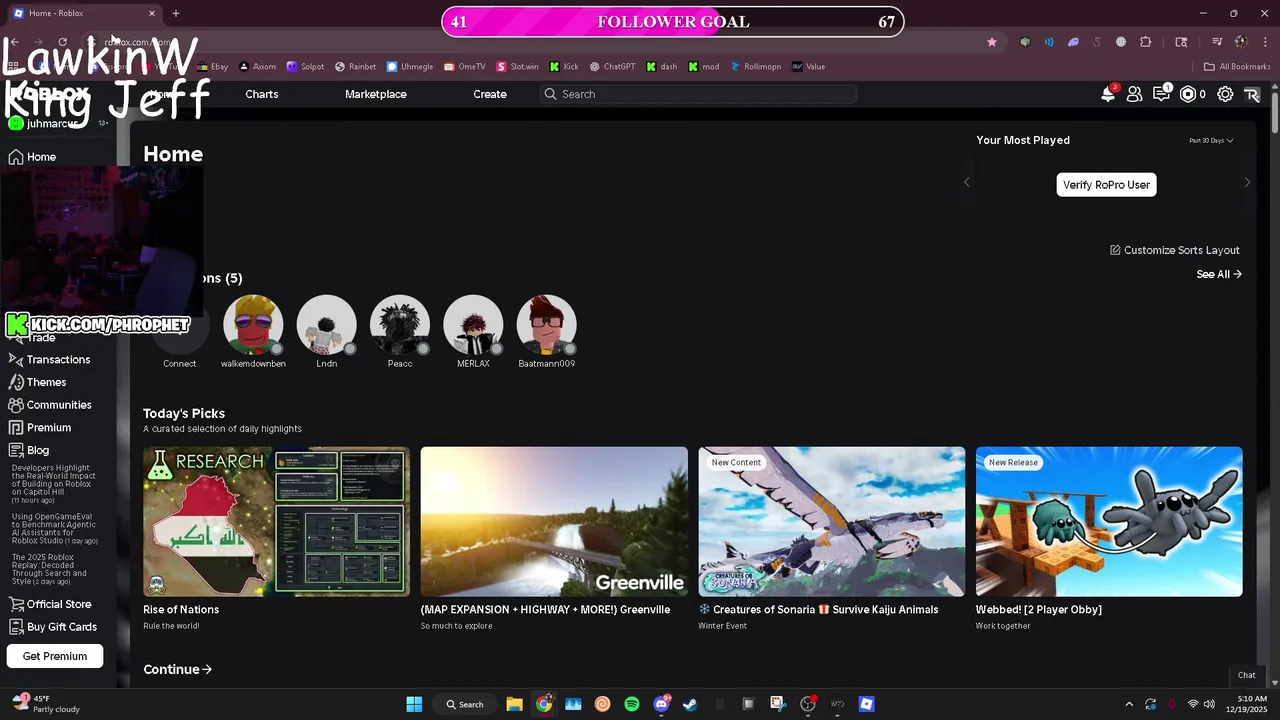Open File Explorer from the taskbar
This screenshot has height=720, width=1280.
click(x=514, y=704)
